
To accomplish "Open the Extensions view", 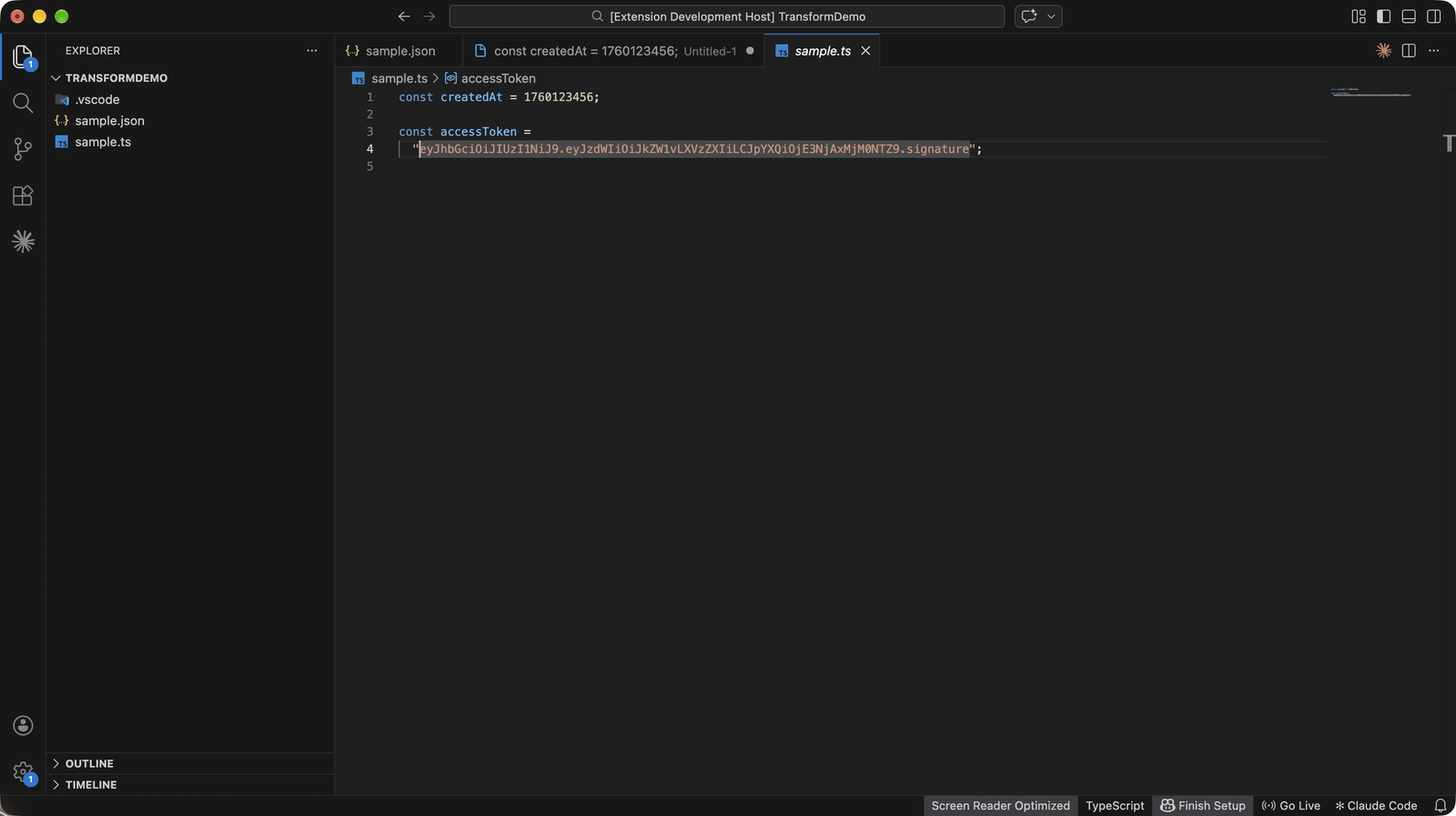I will [x=23, y=196].
